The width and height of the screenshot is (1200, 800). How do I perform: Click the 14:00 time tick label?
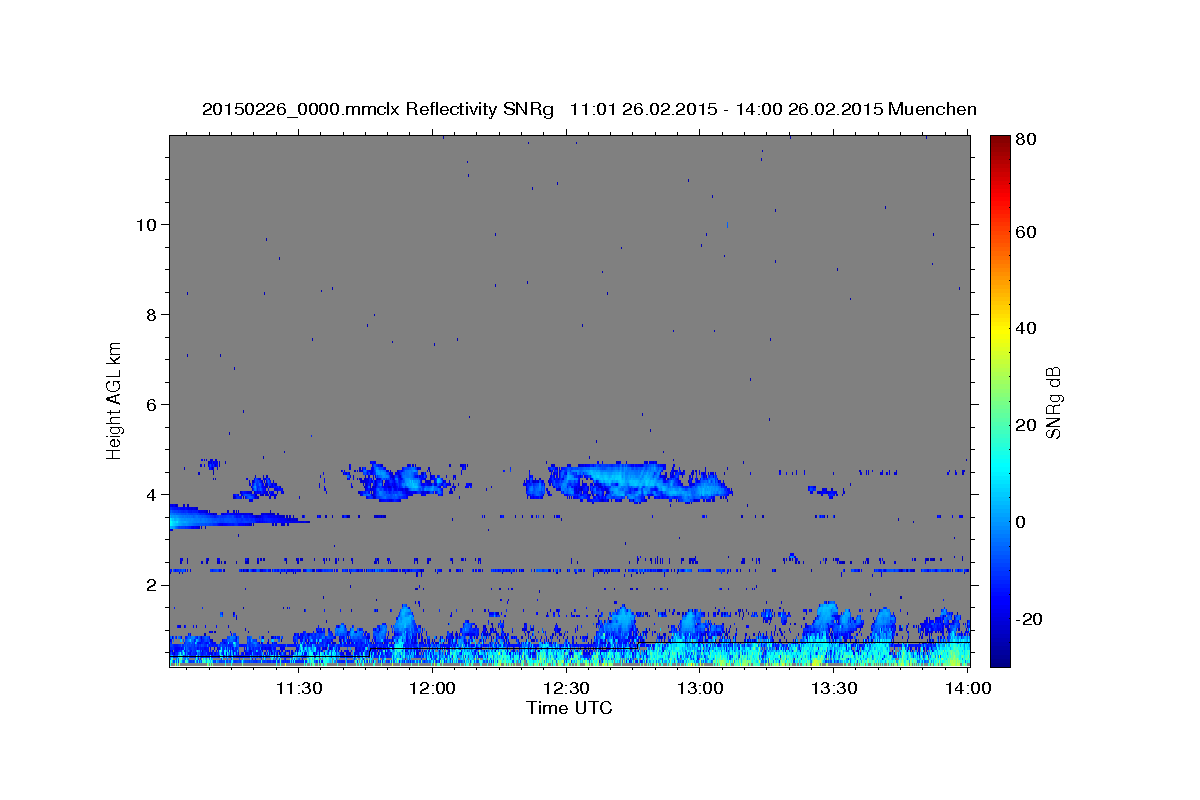click(x=968, y=688)
